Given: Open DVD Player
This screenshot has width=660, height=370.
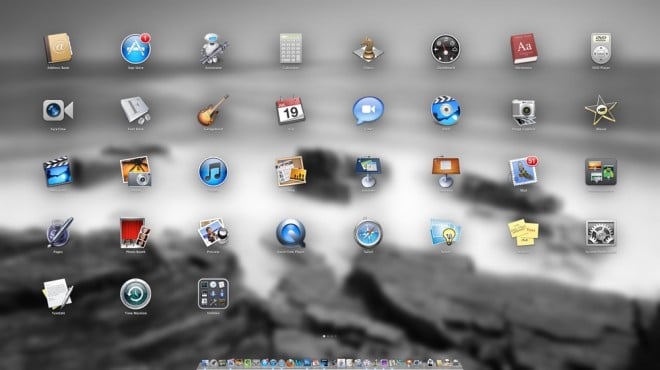Looking at the screenshot, I should point(601,49).
